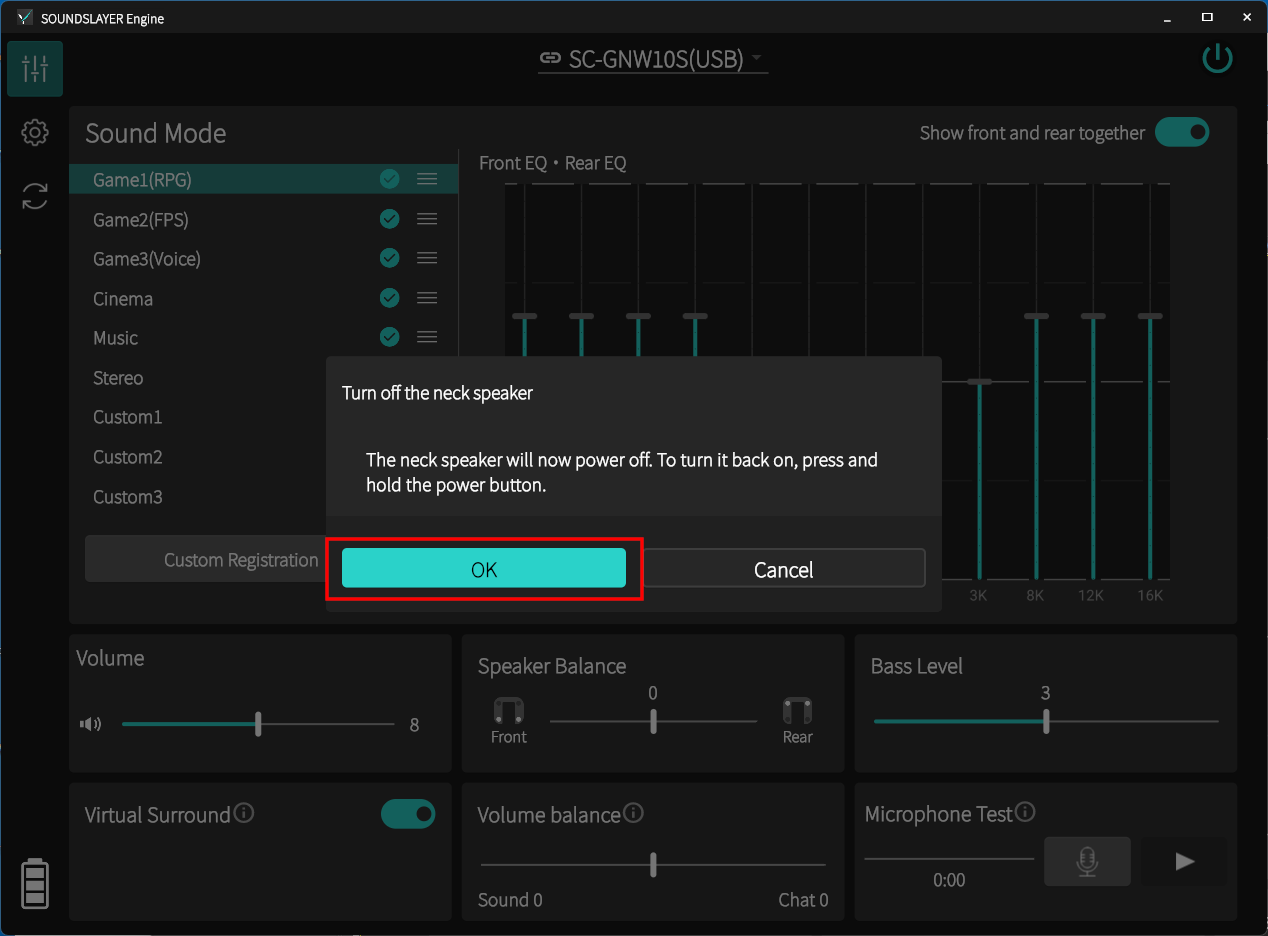The height and width of the screenshot is (936, 1268).
Task: Disable the Virtual Surround switch
Action: pyautogui.click(x=408, y=814)
